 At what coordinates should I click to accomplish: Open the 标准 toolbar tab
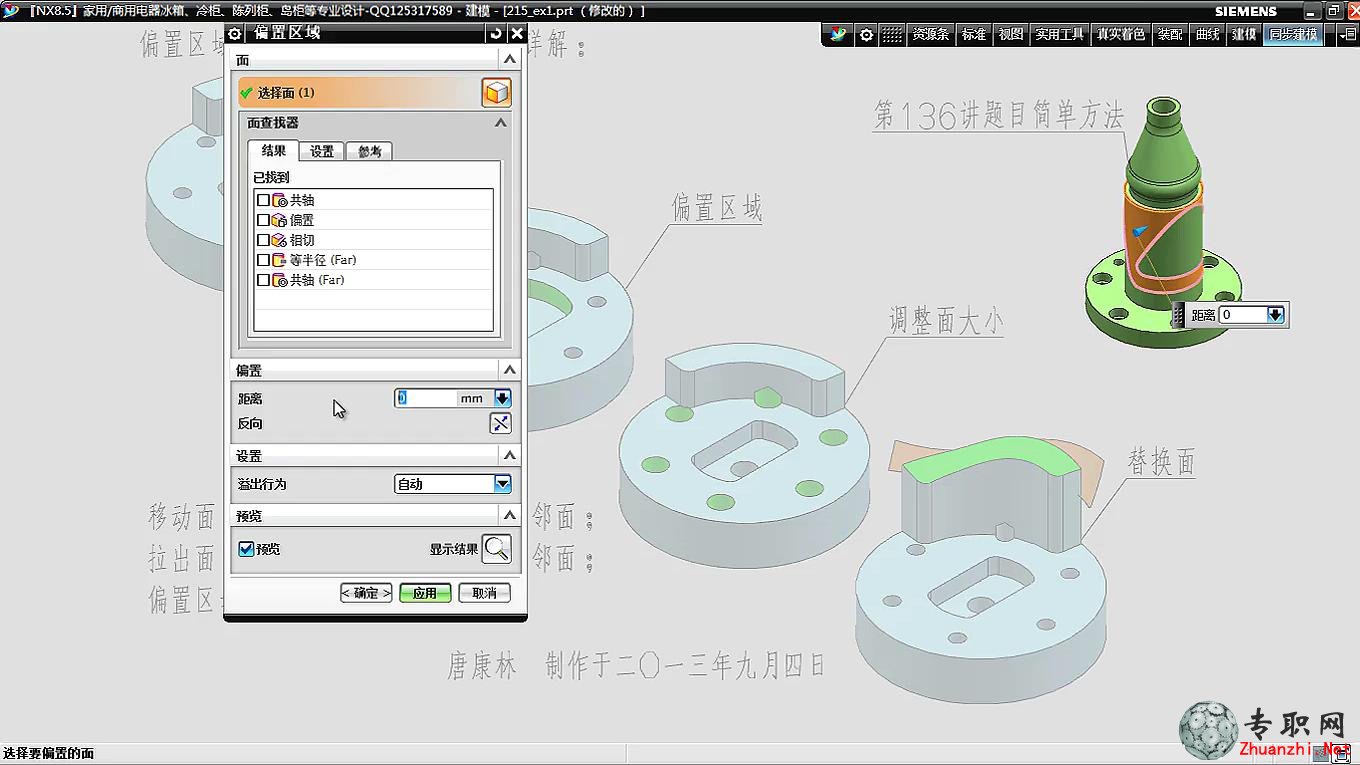coord(974,34)
